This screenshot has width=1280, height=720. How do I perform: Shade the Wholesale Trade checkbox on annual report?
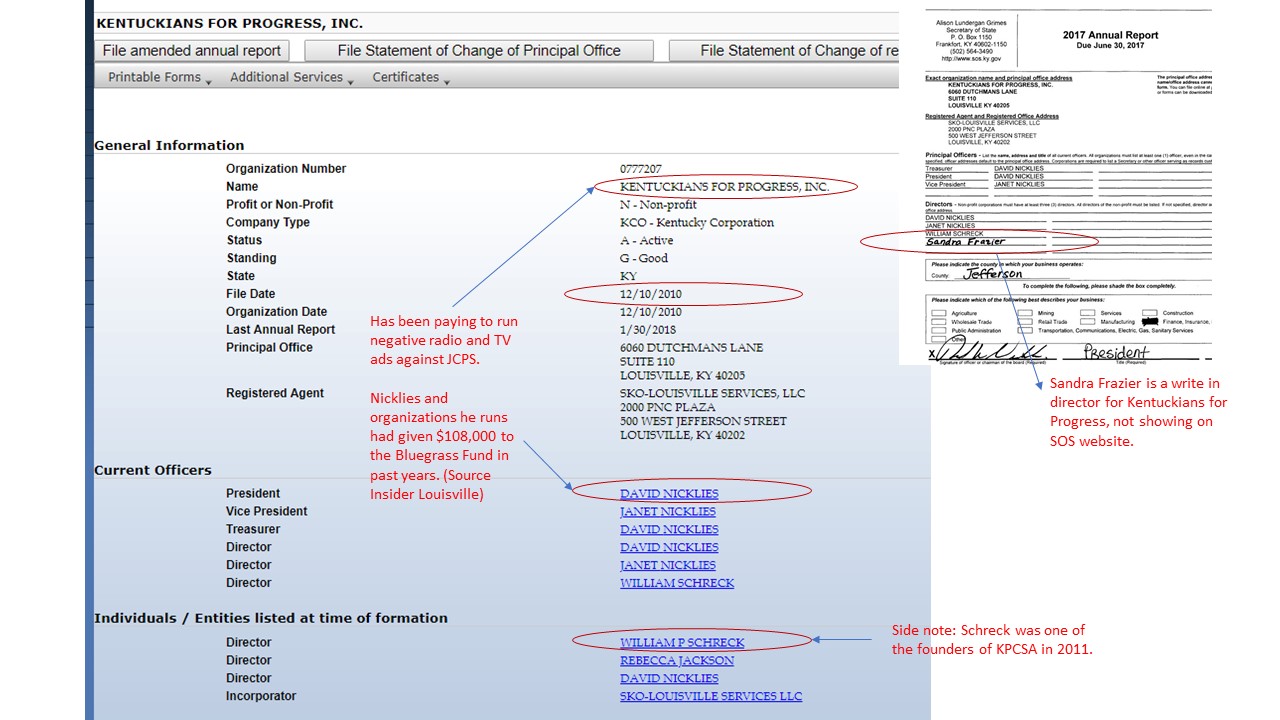point(938,322)
